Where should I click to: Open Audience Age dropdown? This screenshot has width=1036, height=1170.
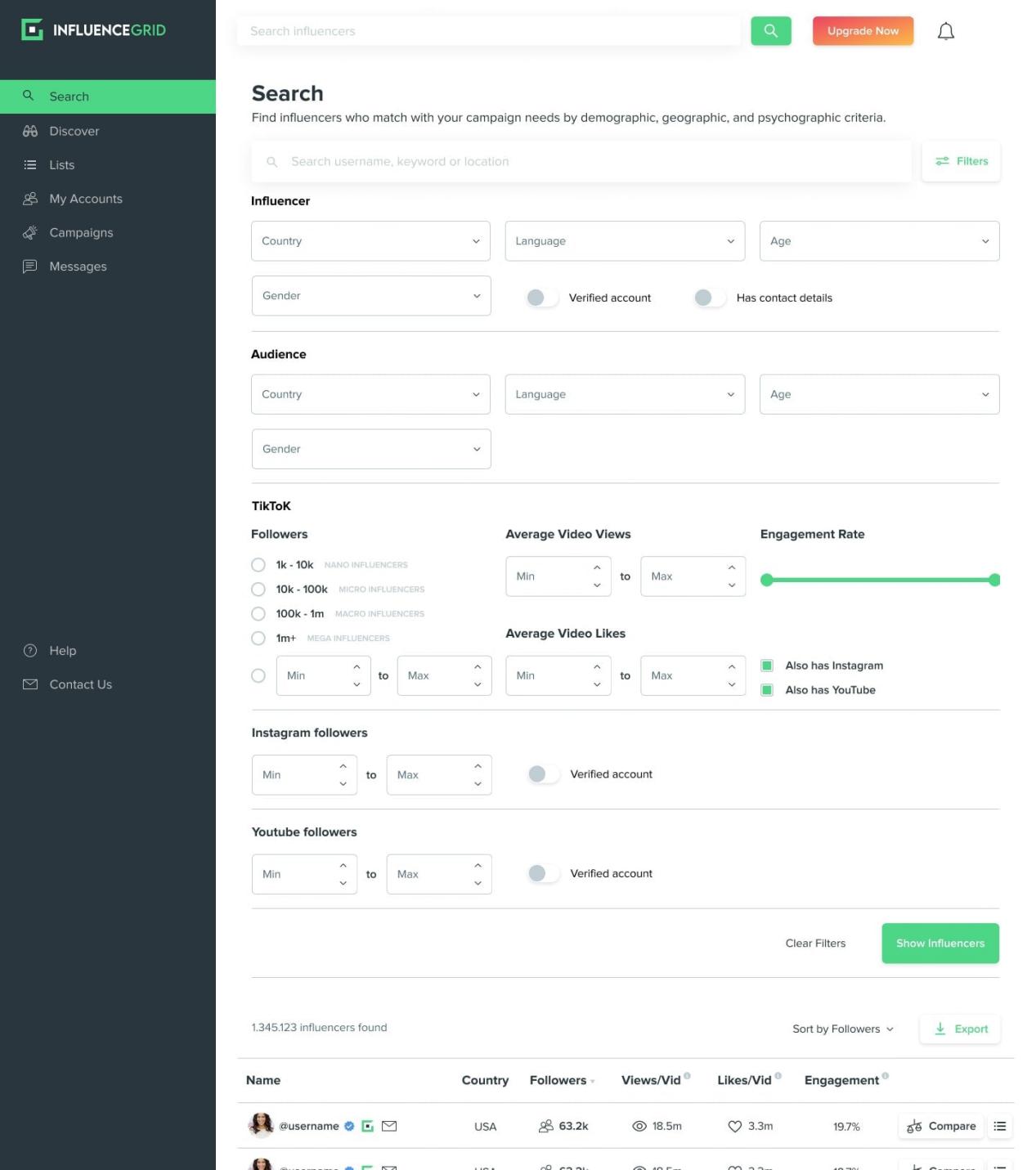pos(879,394)
